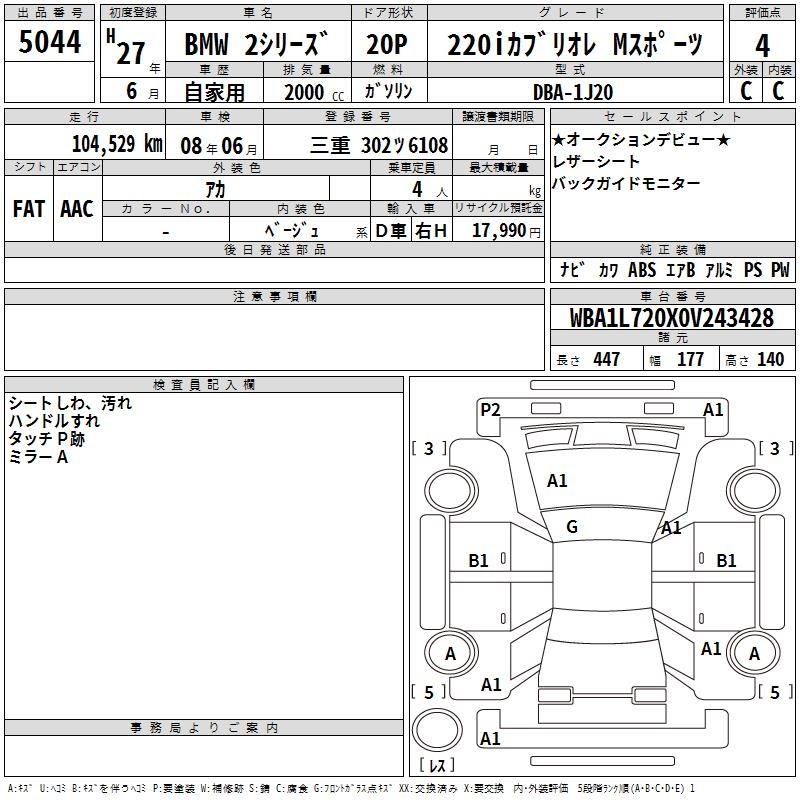Click the A1 mark on the hood
800x800 pixels.
(x=557, y=481)
